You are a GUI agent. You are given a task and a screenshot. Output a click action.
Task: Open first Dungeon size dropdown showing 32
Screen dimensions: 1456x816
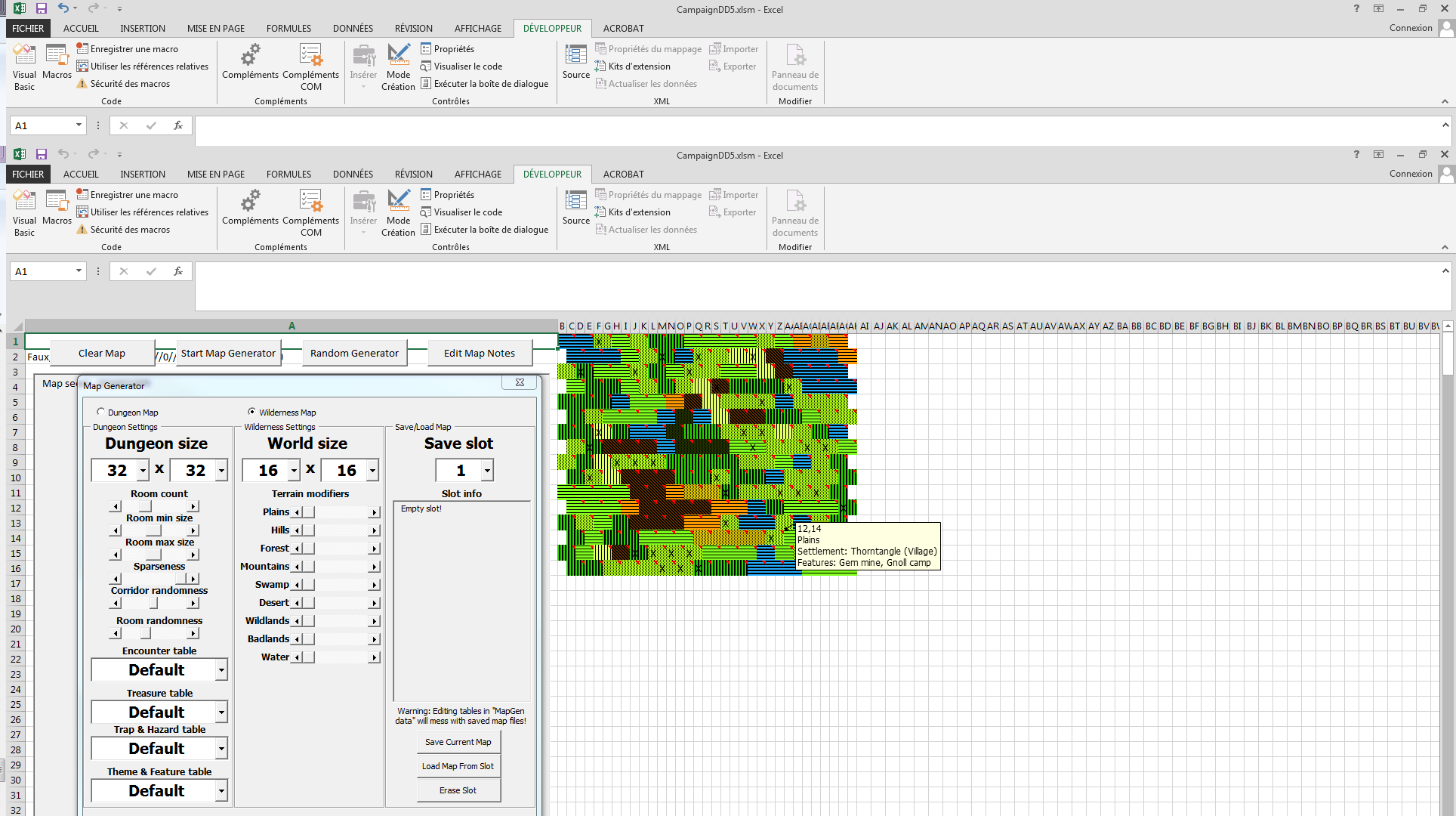point(143,471)
